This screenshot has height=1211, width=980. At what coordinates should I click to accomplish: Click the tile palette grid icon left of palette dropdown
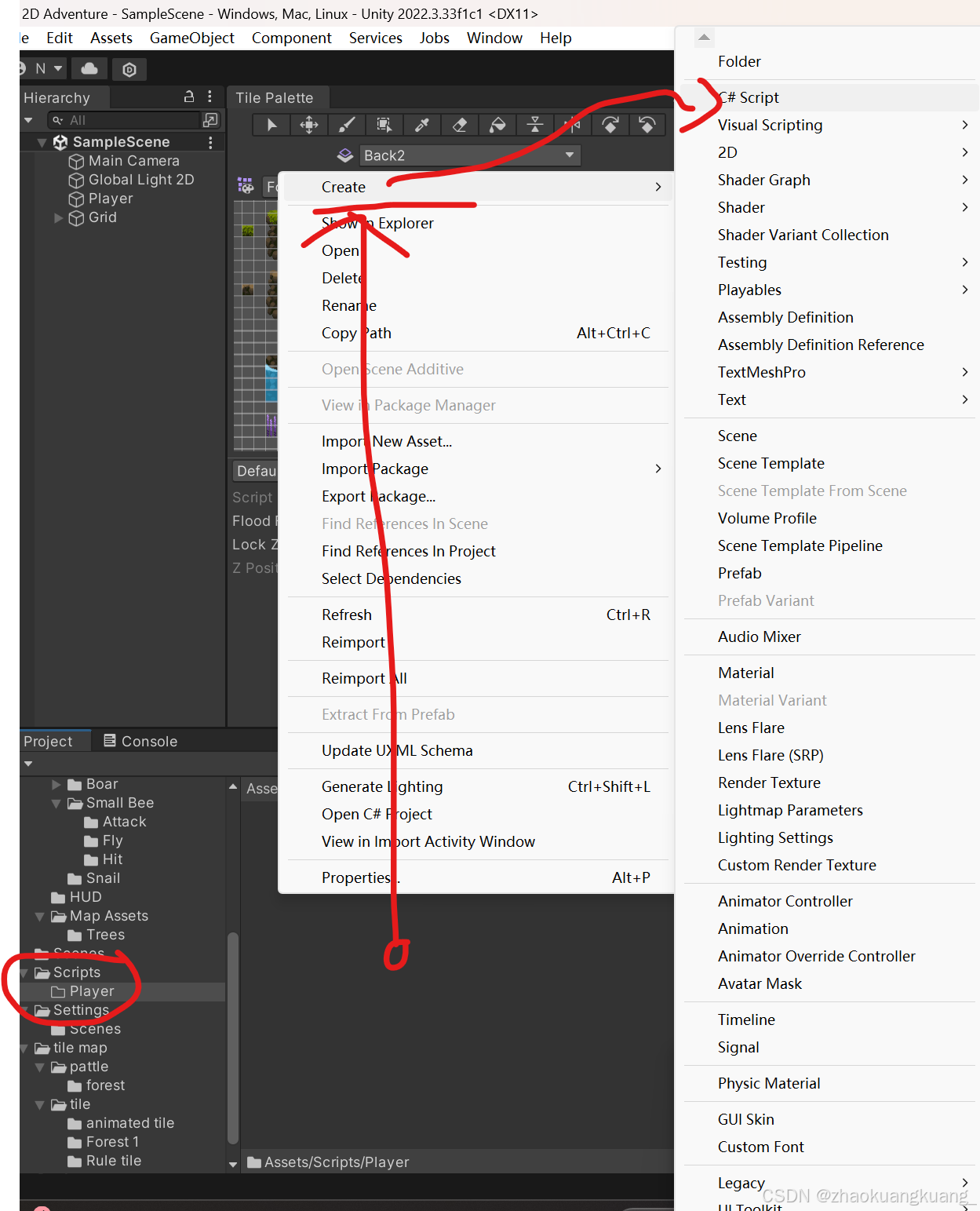246,186
